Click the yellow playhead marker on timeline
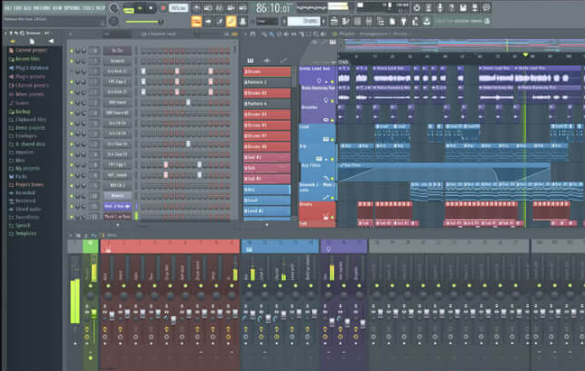The image size is (585, 371). (x=525, y=55)
